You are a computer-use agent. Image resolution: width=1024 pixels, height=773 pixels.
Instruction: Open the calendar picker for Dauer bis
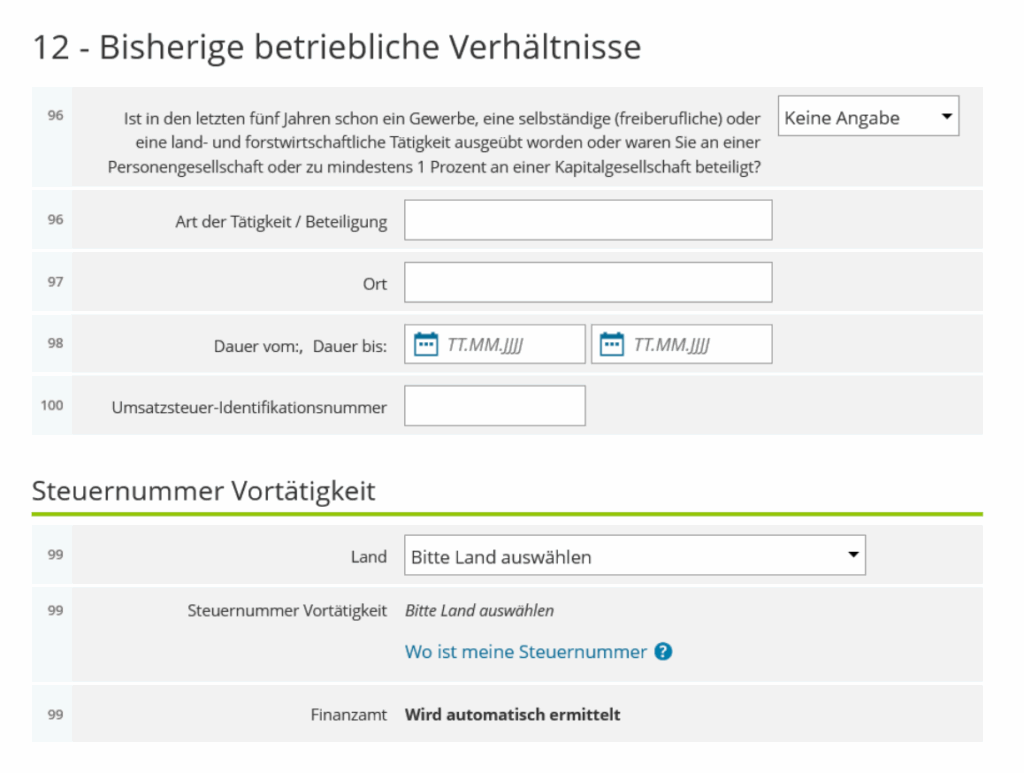(x=612, y=344)
